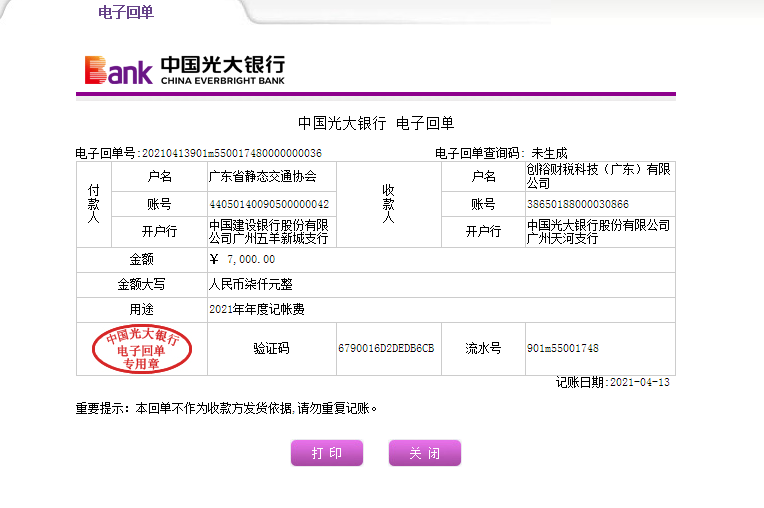Click the 付款人 label cell

pos(94,204)
